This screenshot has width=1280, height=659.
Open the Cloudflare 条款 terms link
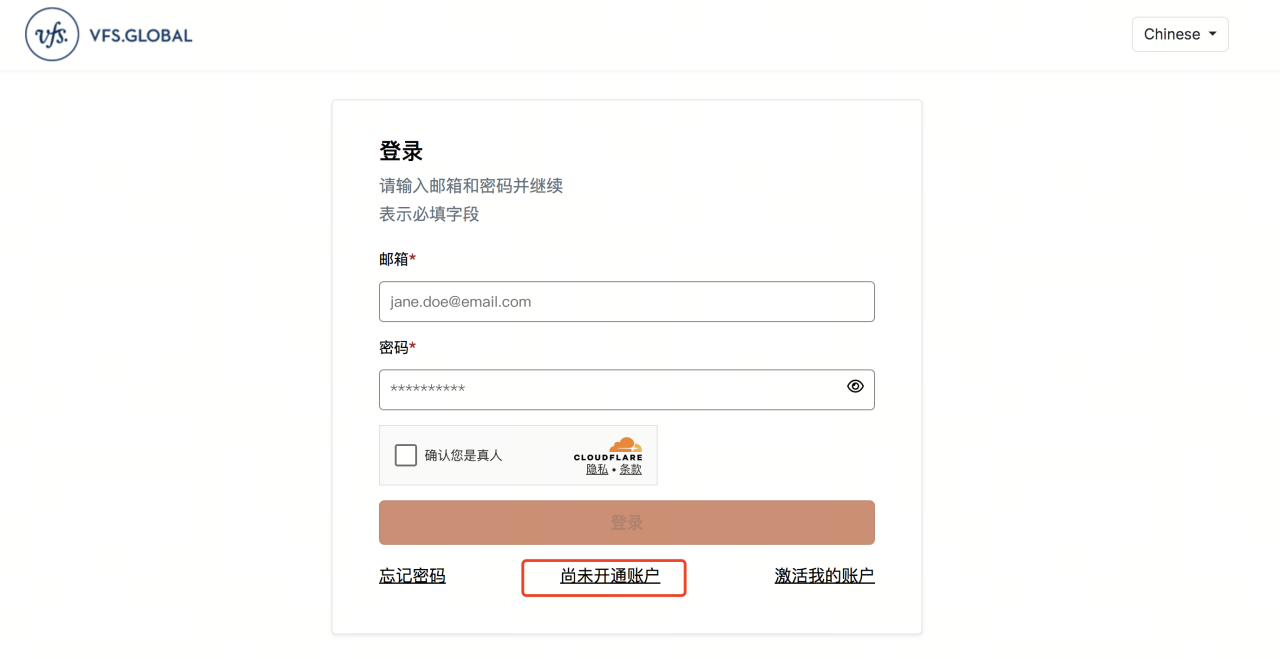[630, 467]
